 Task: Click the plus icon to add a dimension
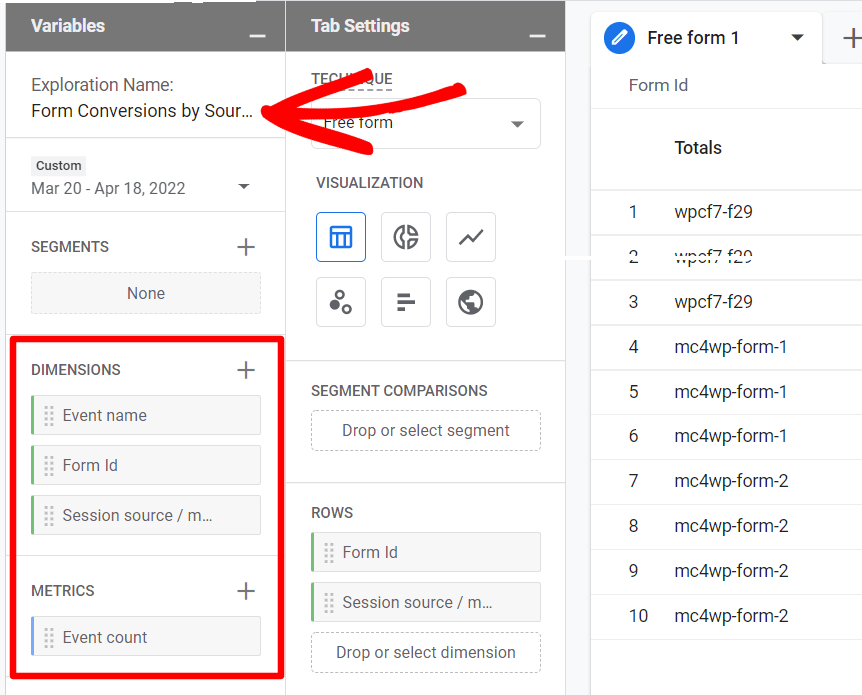246,370
